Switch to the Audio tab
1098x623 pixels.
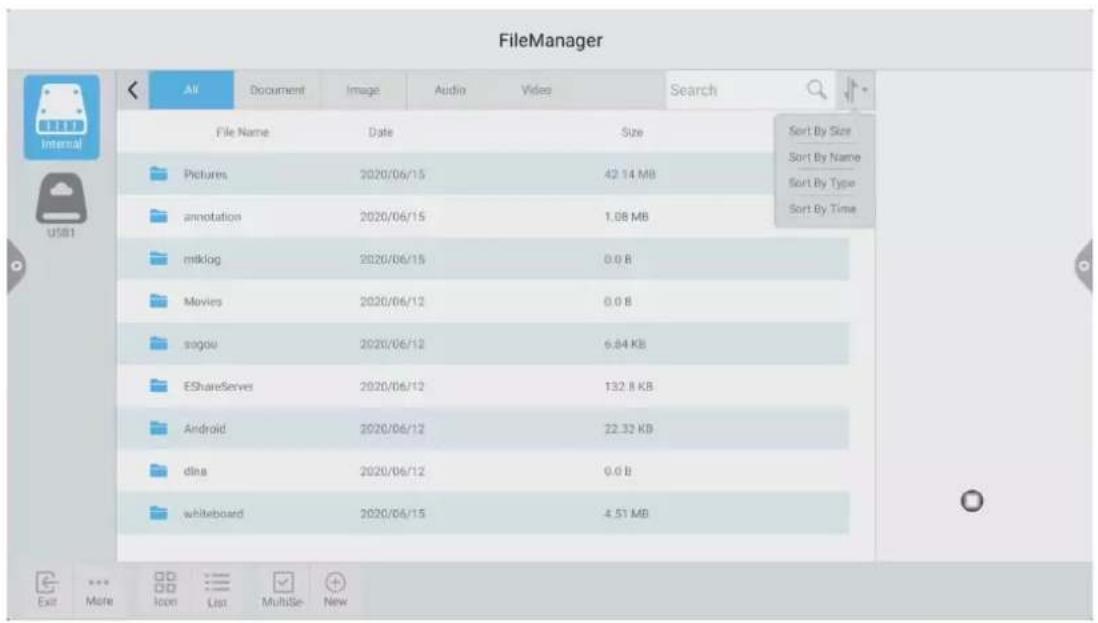(450, 90)
